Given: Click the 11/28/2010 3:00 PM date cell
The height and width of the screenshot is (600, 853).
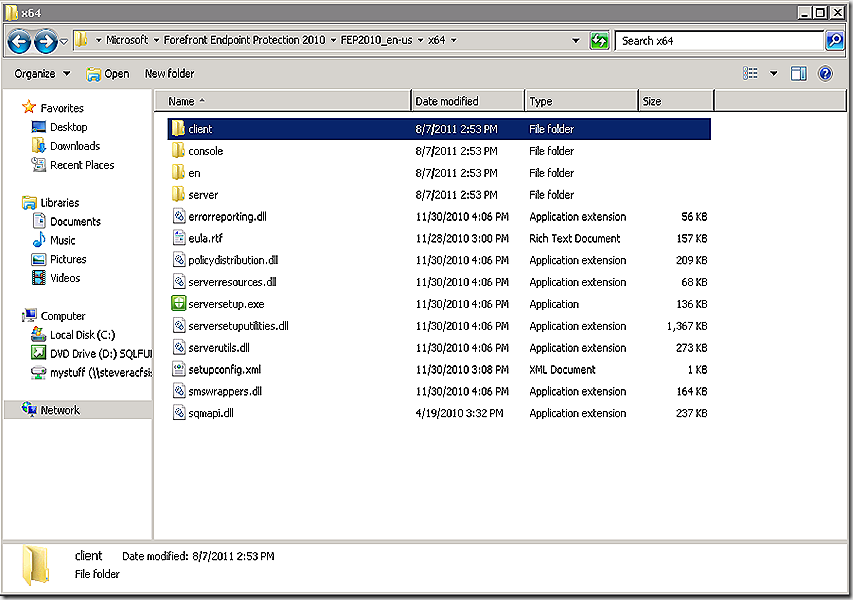Looking at the screenshot, I should click(462, 238).
